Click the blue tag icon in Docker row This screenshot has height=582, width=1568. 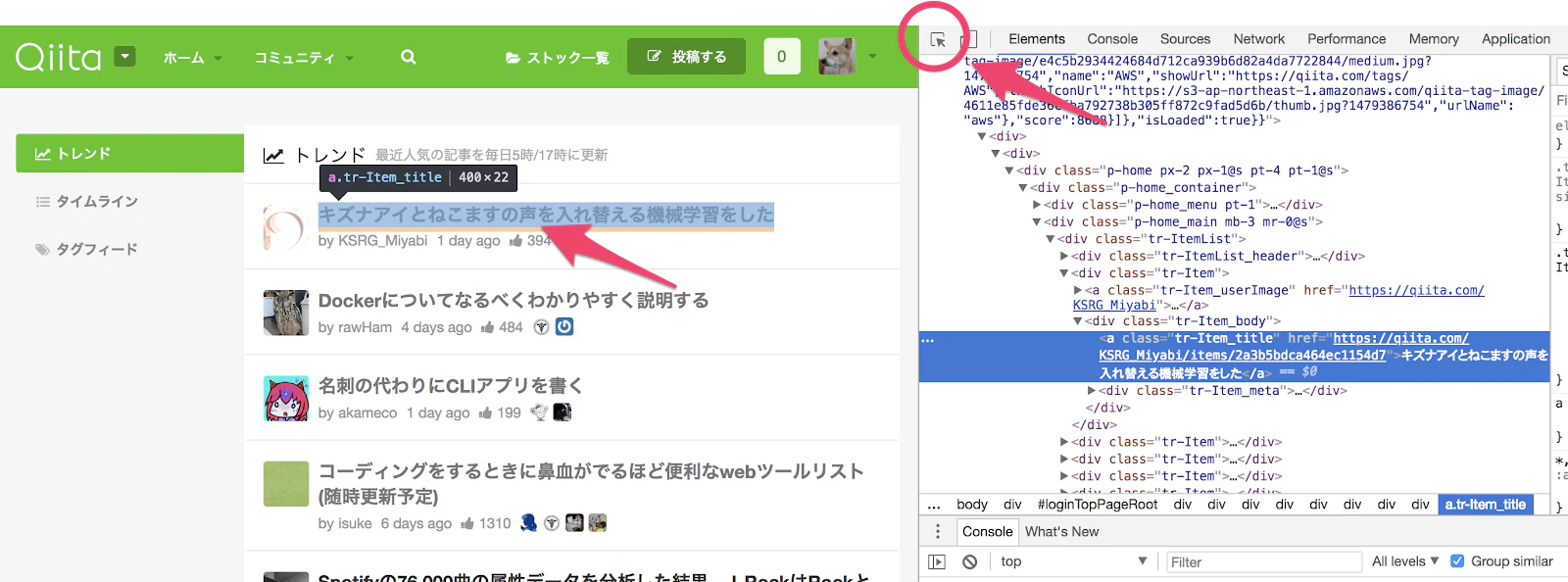point(564,326)
